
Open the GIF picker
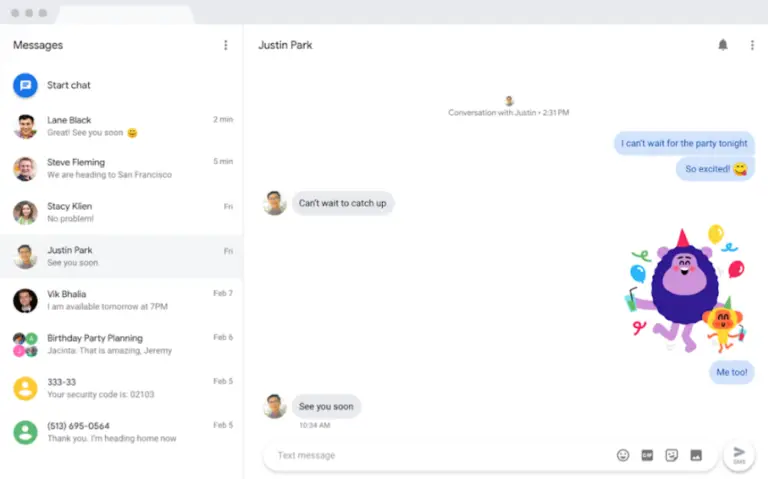coord(647,455)
